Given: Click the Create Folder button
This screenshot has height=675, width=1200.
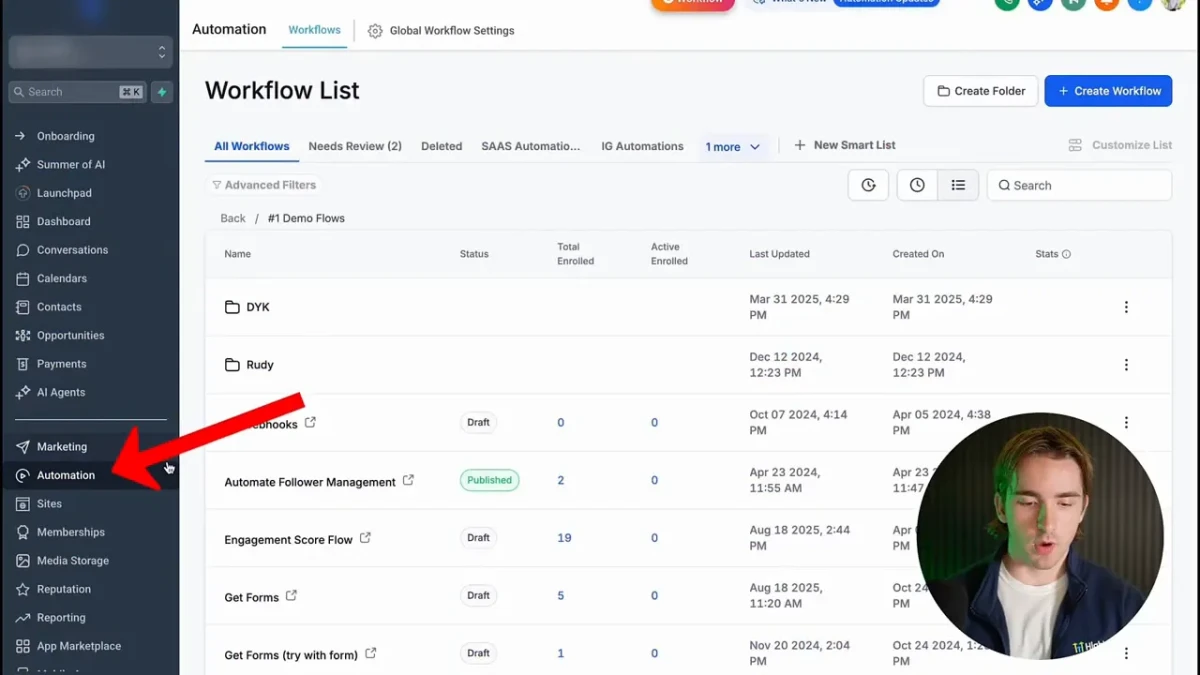Looking at the screenshot, I should (980, 91).
